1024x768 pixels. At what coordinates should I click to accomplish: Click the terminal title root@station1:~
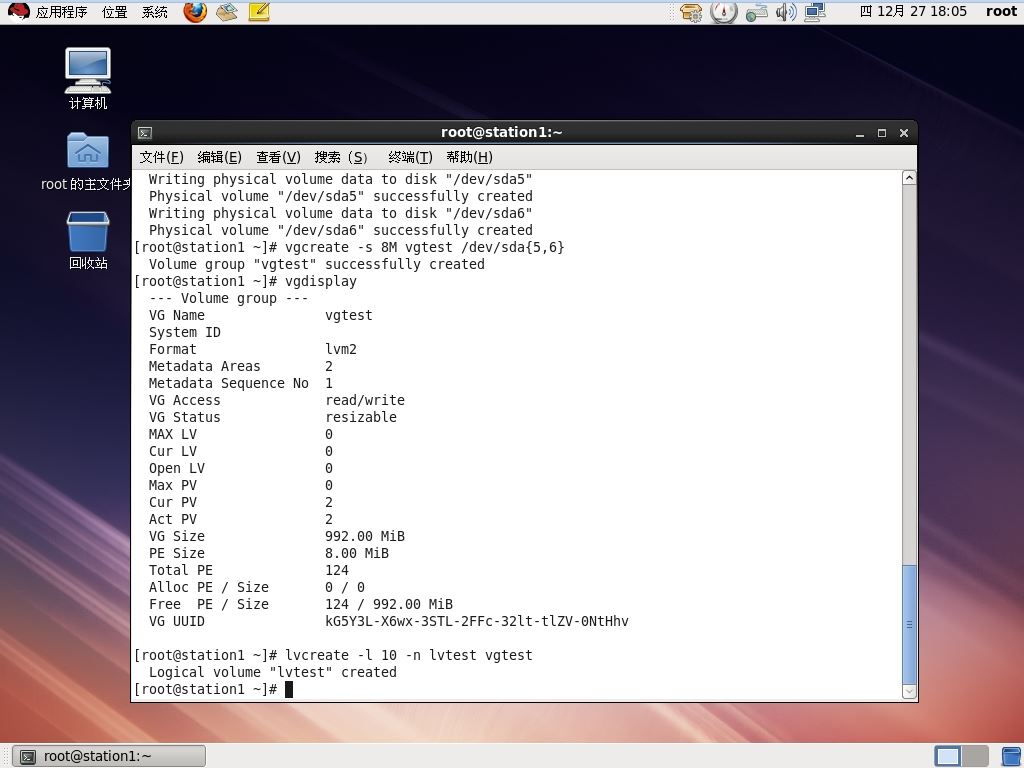502,133
